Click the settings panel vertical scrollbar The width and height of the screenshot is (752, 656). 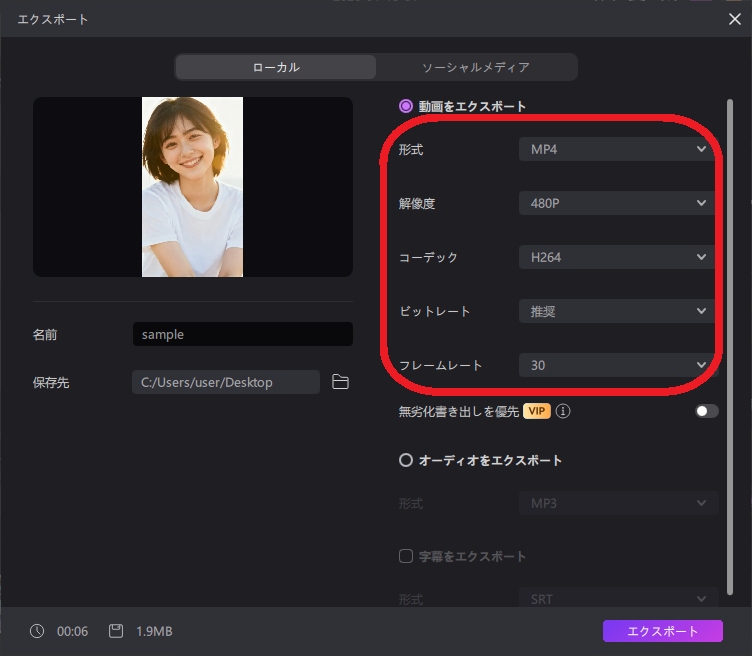tap(730, 347)
